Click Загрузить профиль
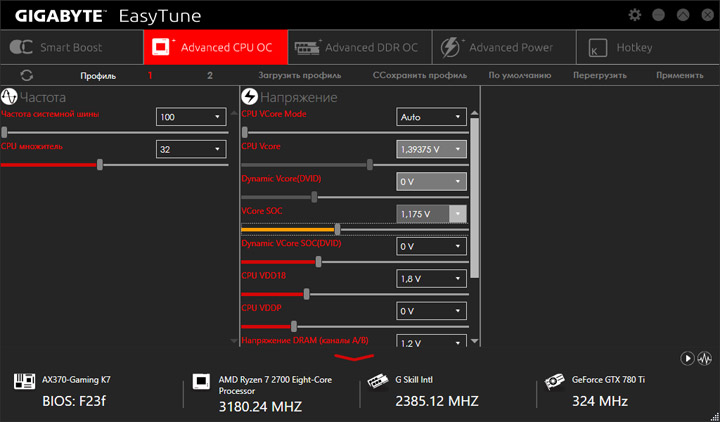 coord(299,75)
